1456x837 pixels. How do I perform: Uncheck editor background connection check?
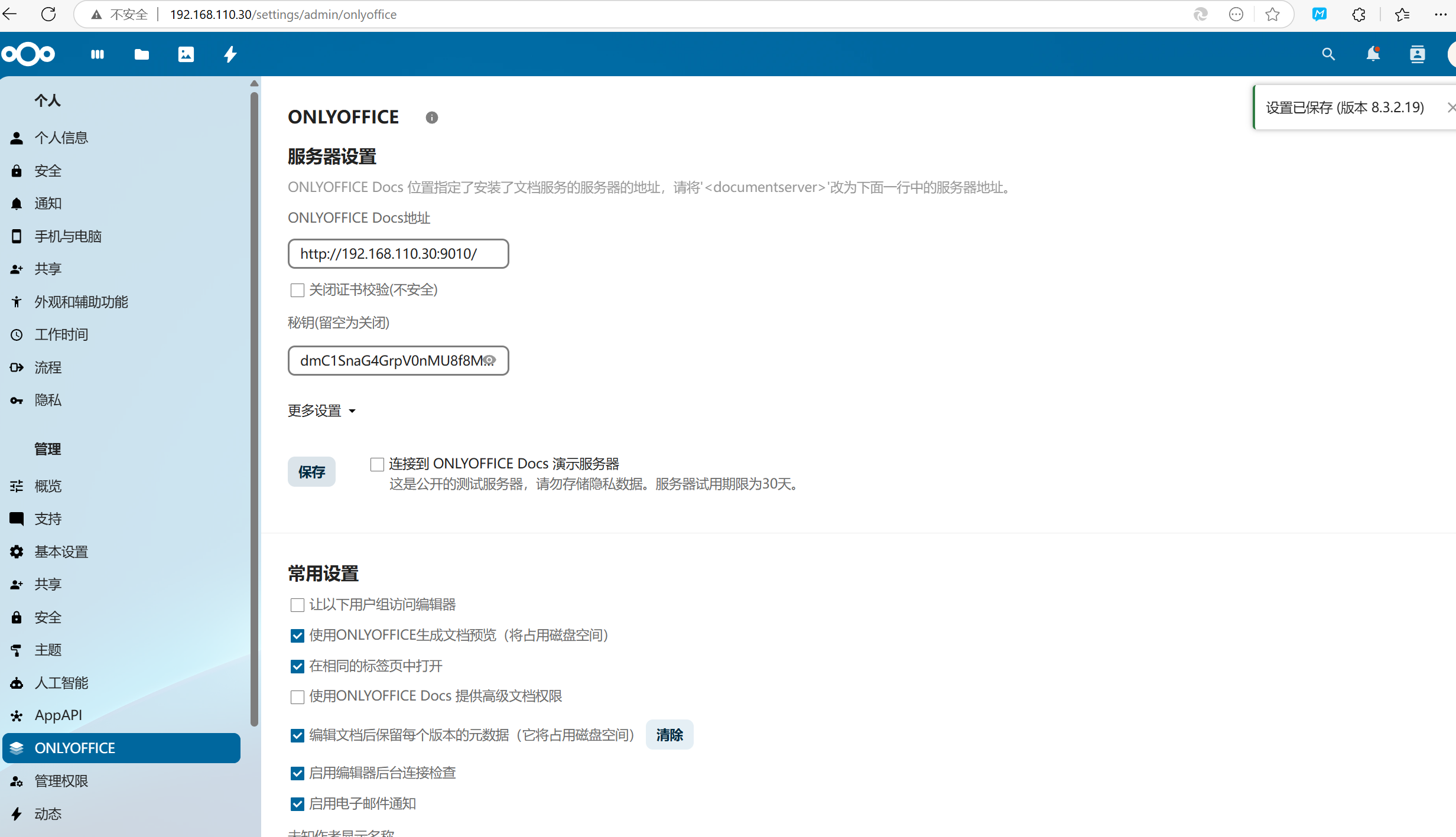point(297,773)
